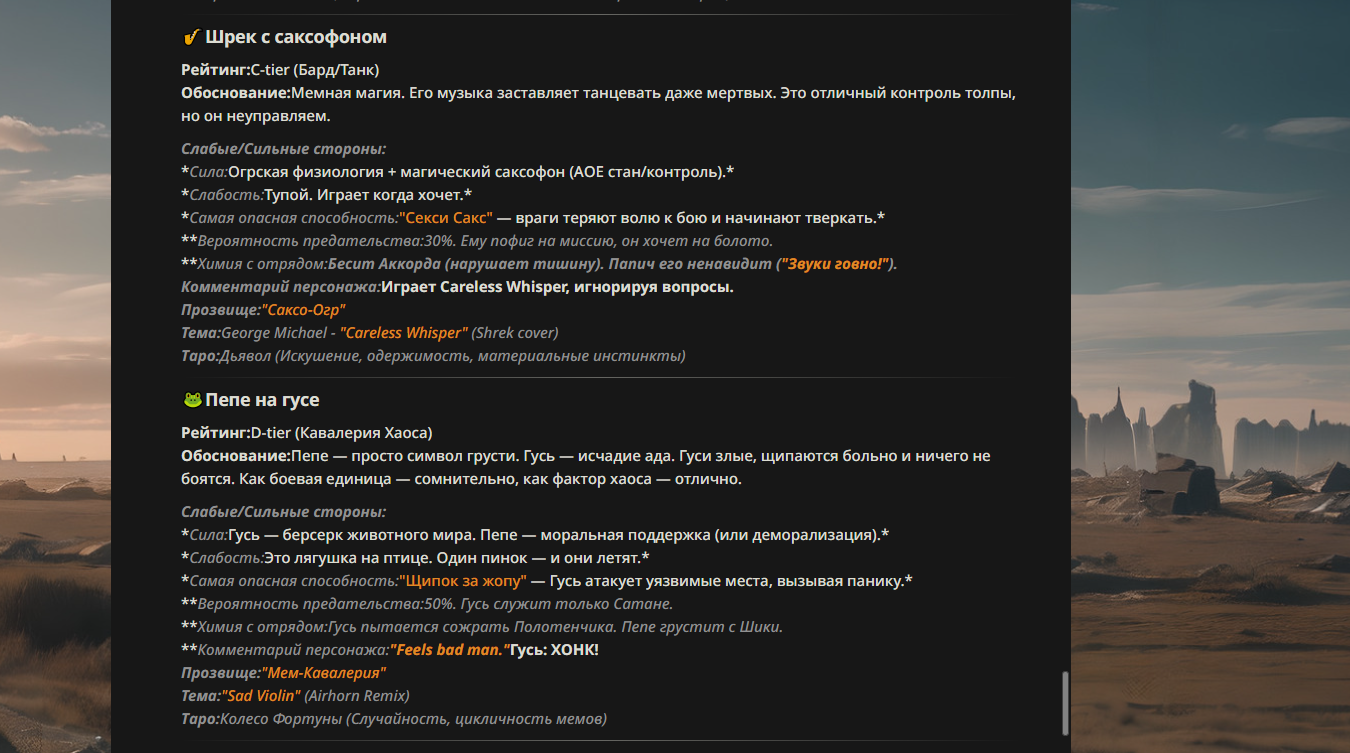Click the "Вероятность предательства: 30%" line
The image size is (1350, 753).
[485, 241]
